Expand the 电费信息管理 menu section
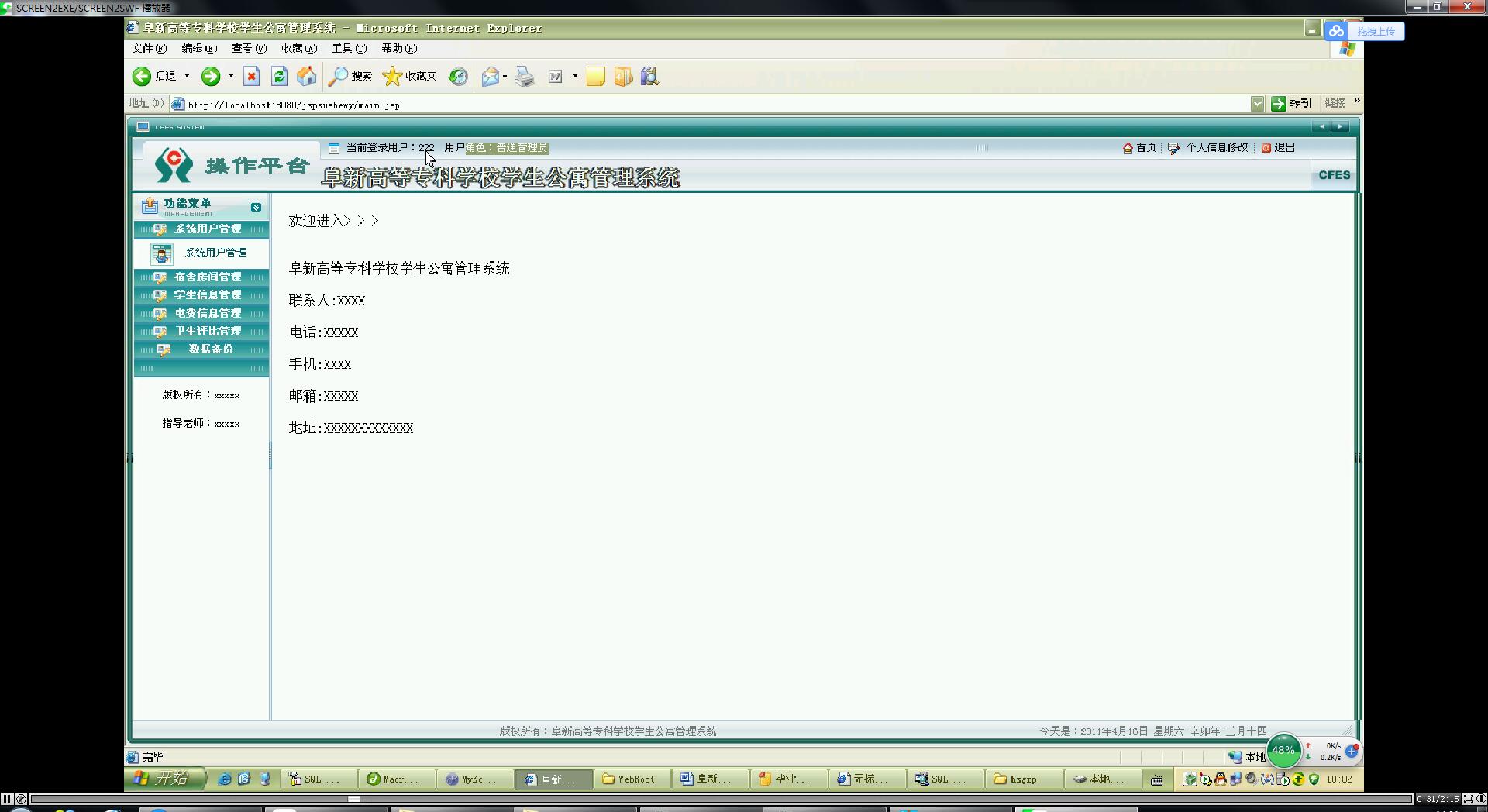This screenshot has height=812, width=1488. 201,313
